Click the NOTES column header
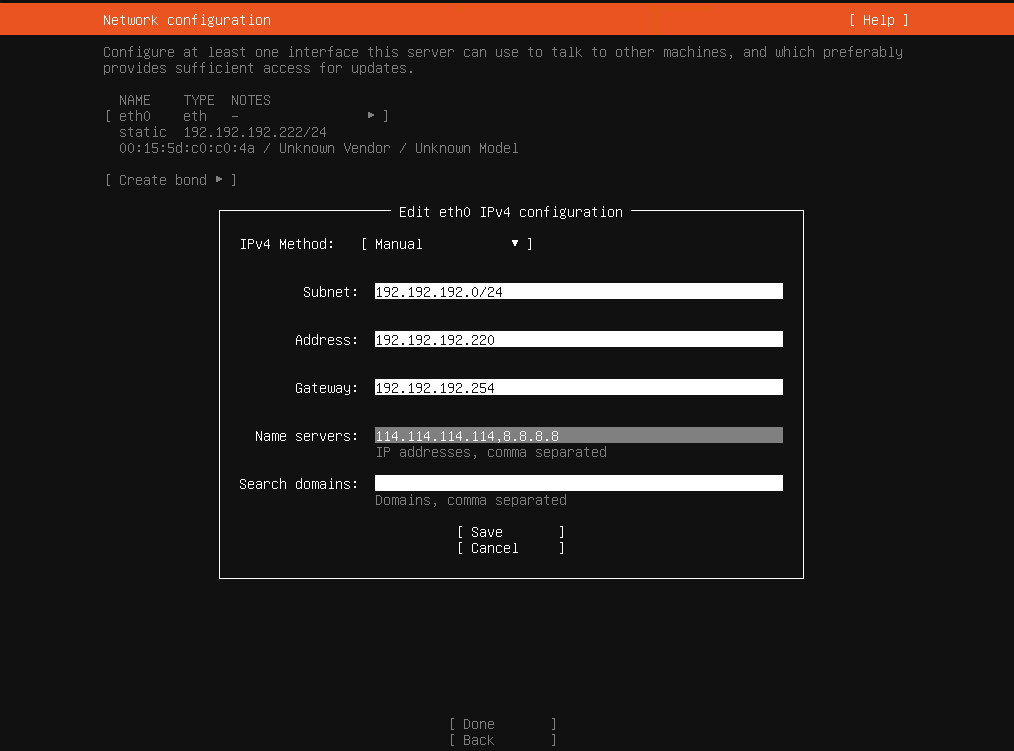 click(250, 100)
